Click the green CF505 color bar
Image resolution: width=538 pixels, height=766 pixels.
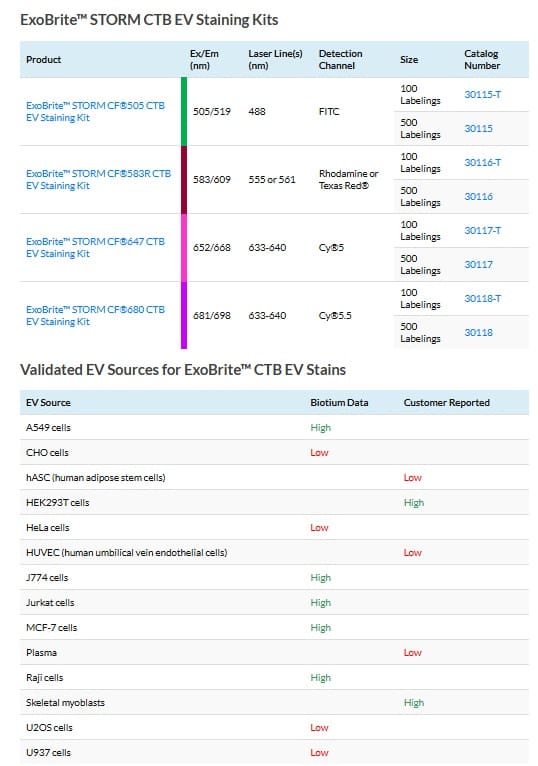(184, 111)
